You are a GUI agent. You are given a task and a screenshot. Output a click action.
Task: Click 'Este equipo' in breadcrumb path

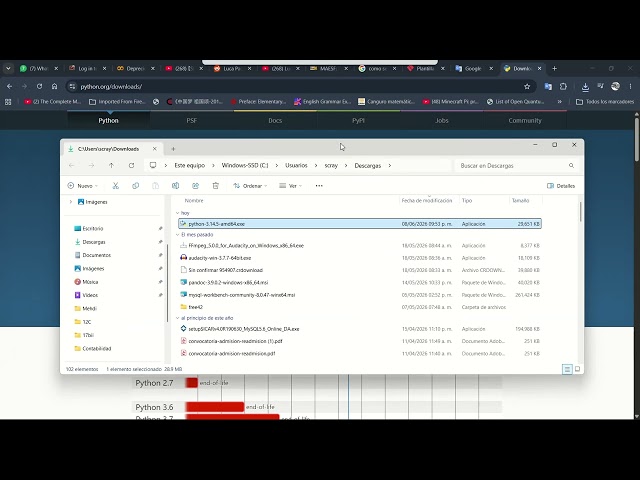pos(189,165)
